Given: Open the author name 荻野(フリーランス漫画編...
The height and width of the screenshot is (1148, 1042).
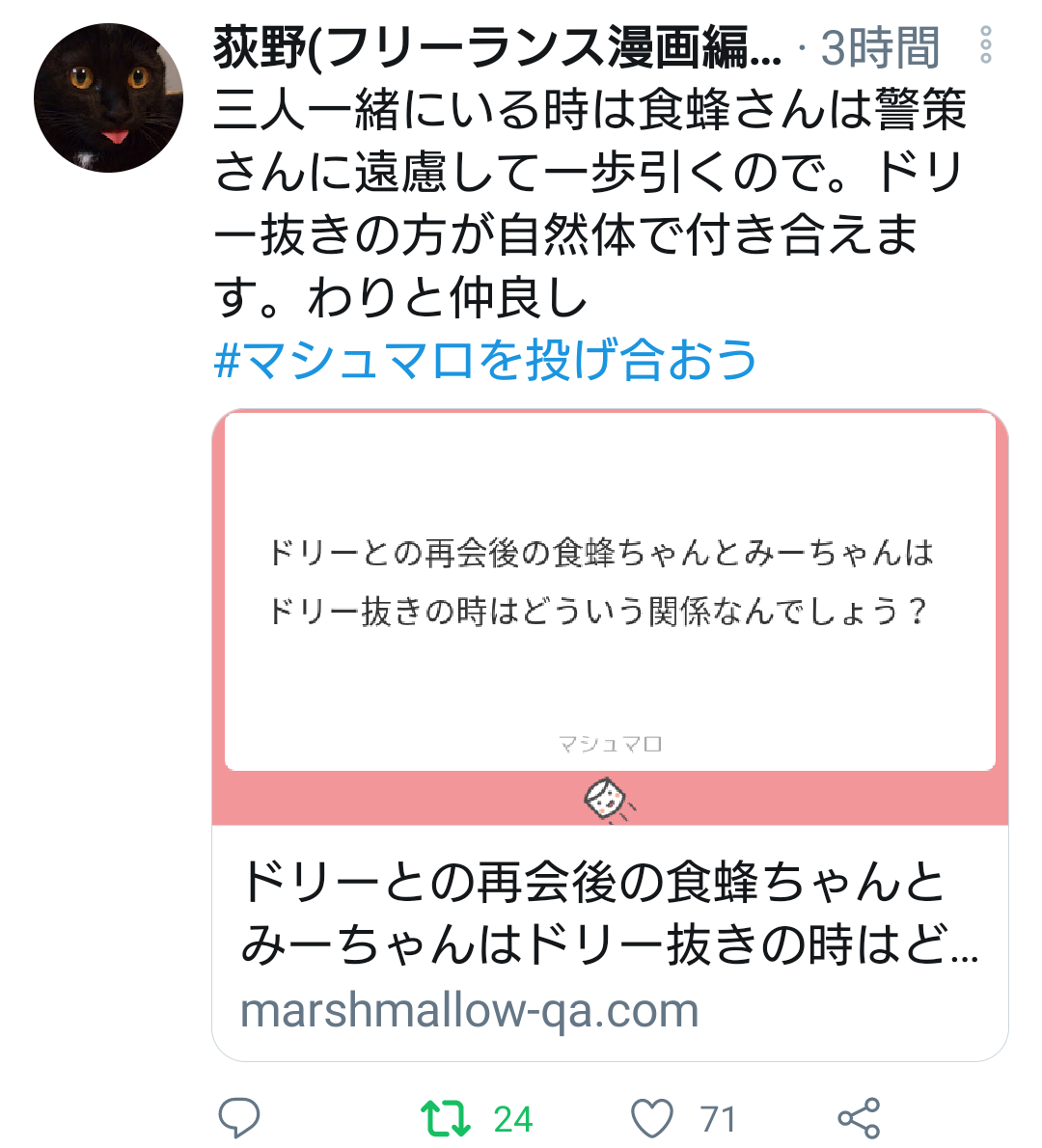Looking at the screenshot, I should pyautogui.click(x=498, y=47).
